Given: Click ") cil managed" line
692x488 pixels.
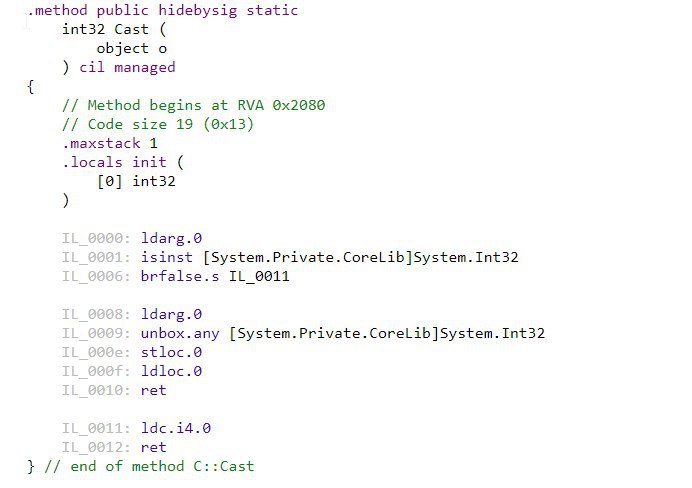Looking at the screenshot, I should pyautogui.click(x=119, y=68).
